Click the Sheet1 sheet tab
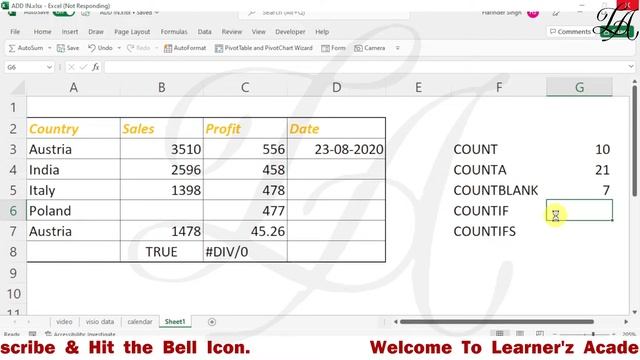 175,322
